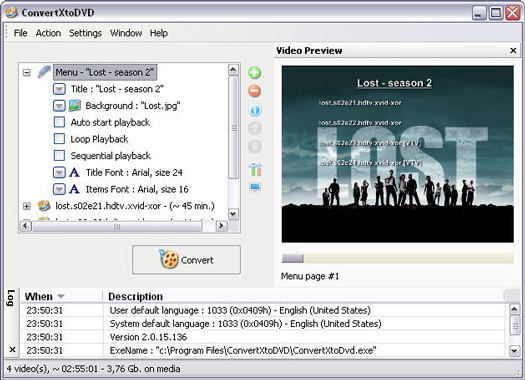
Task: Enable Sequential playback checkbox
Action: tap(59, 155)
